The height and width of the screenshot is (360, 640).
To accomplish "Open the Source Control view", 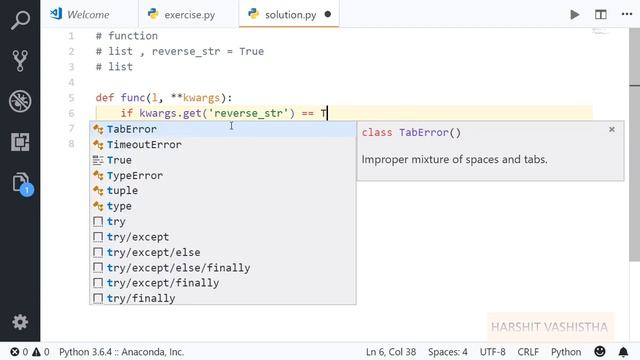I will 20,60.
